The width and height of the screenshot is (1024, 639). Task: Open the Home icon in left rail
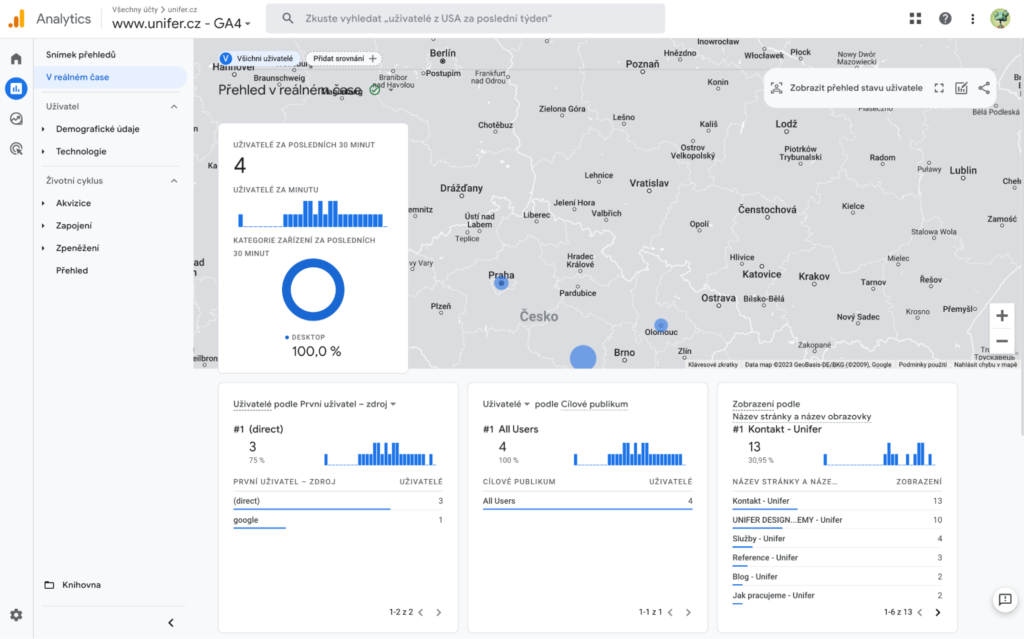[16, 59]
